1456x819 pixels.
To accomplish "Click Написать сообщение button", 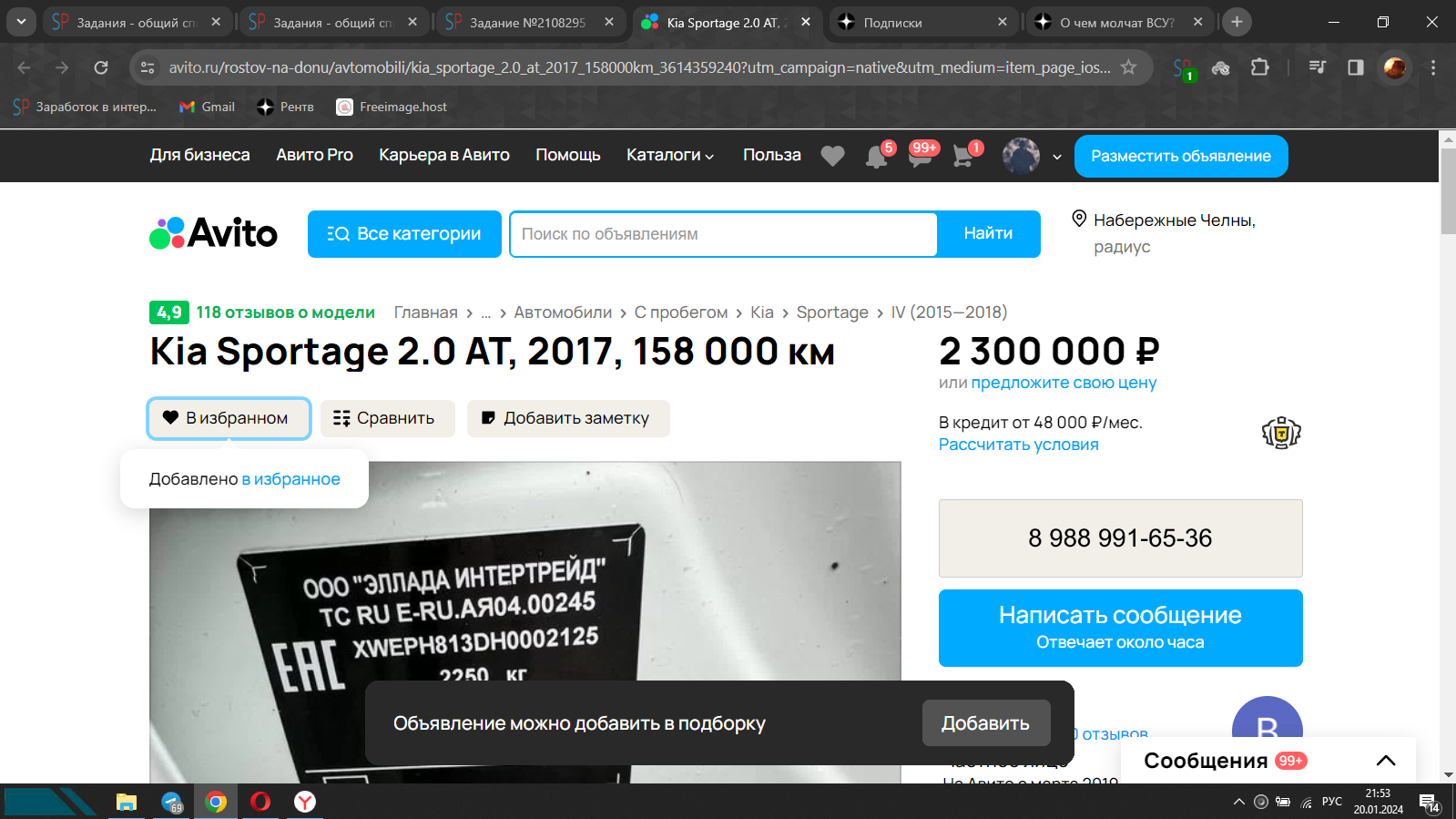I will point(1120,628).
